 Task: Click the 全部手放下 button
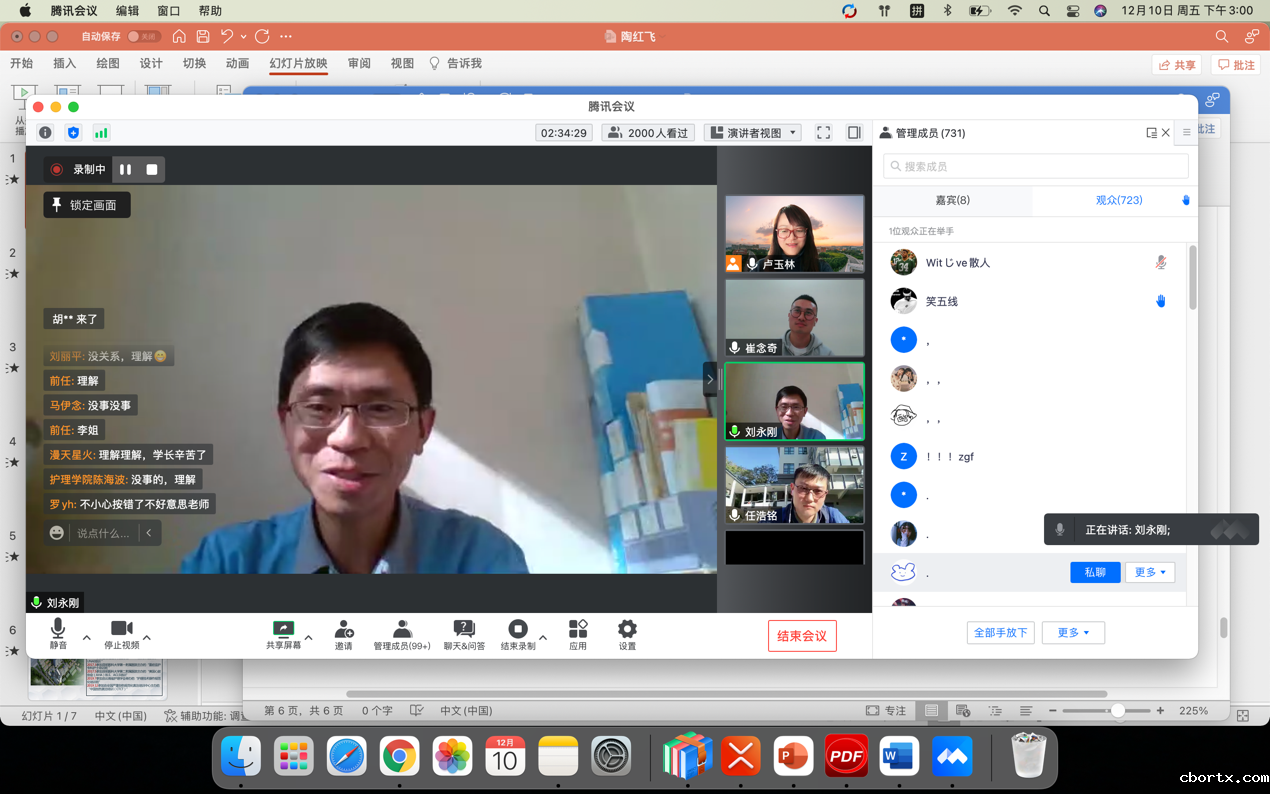1000,632
